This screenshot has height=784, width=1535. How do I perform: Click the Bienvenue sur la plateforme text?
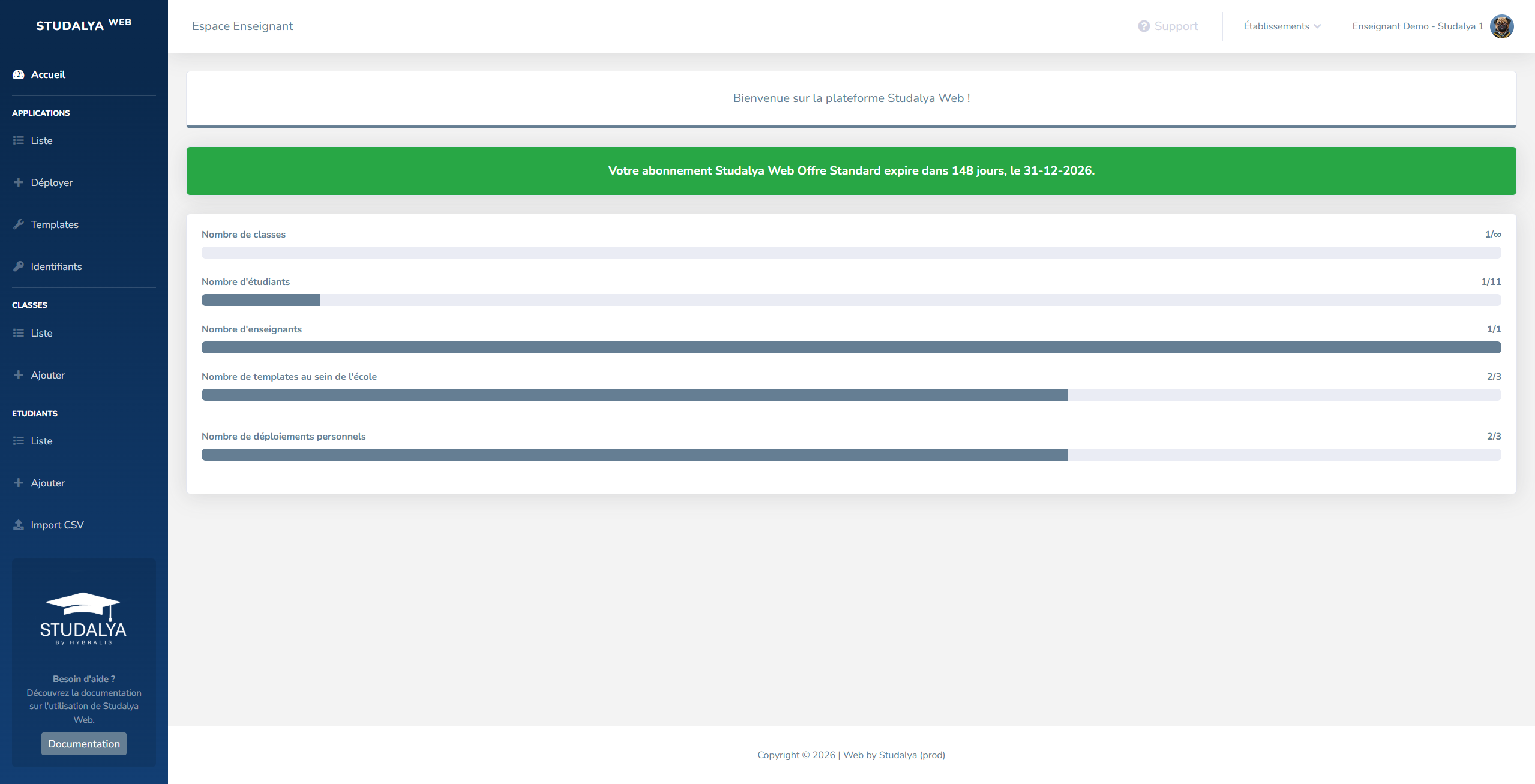pos(851,98)
